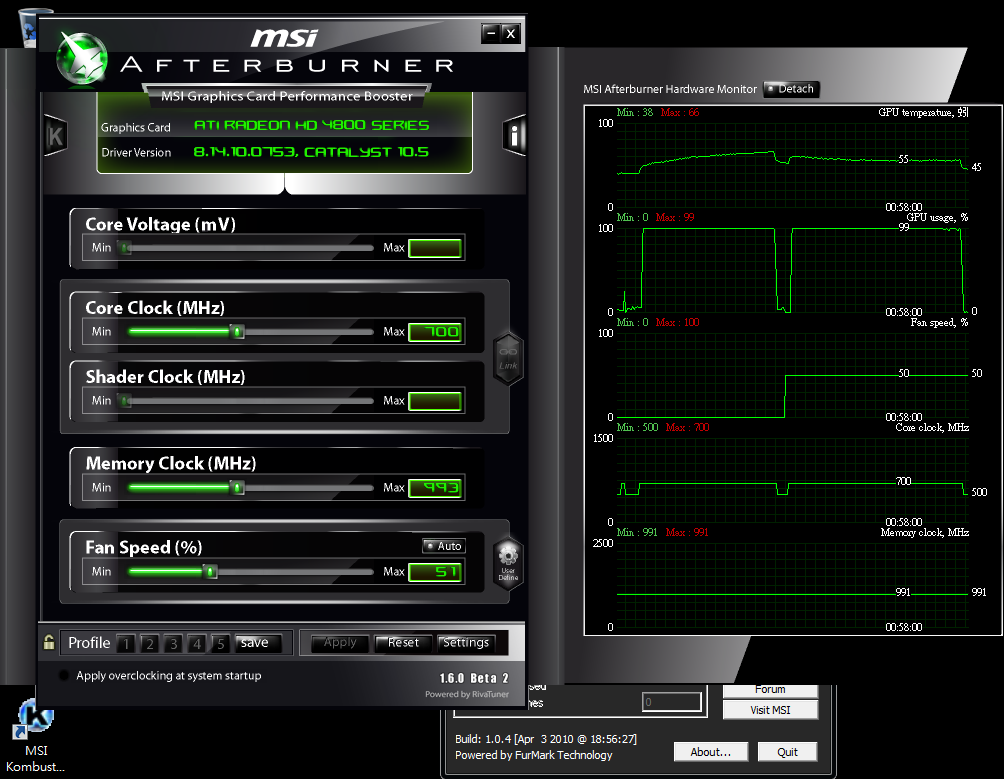Reset the overclocking settings
Screen dimensions: 1004x779
click(403, 643)
